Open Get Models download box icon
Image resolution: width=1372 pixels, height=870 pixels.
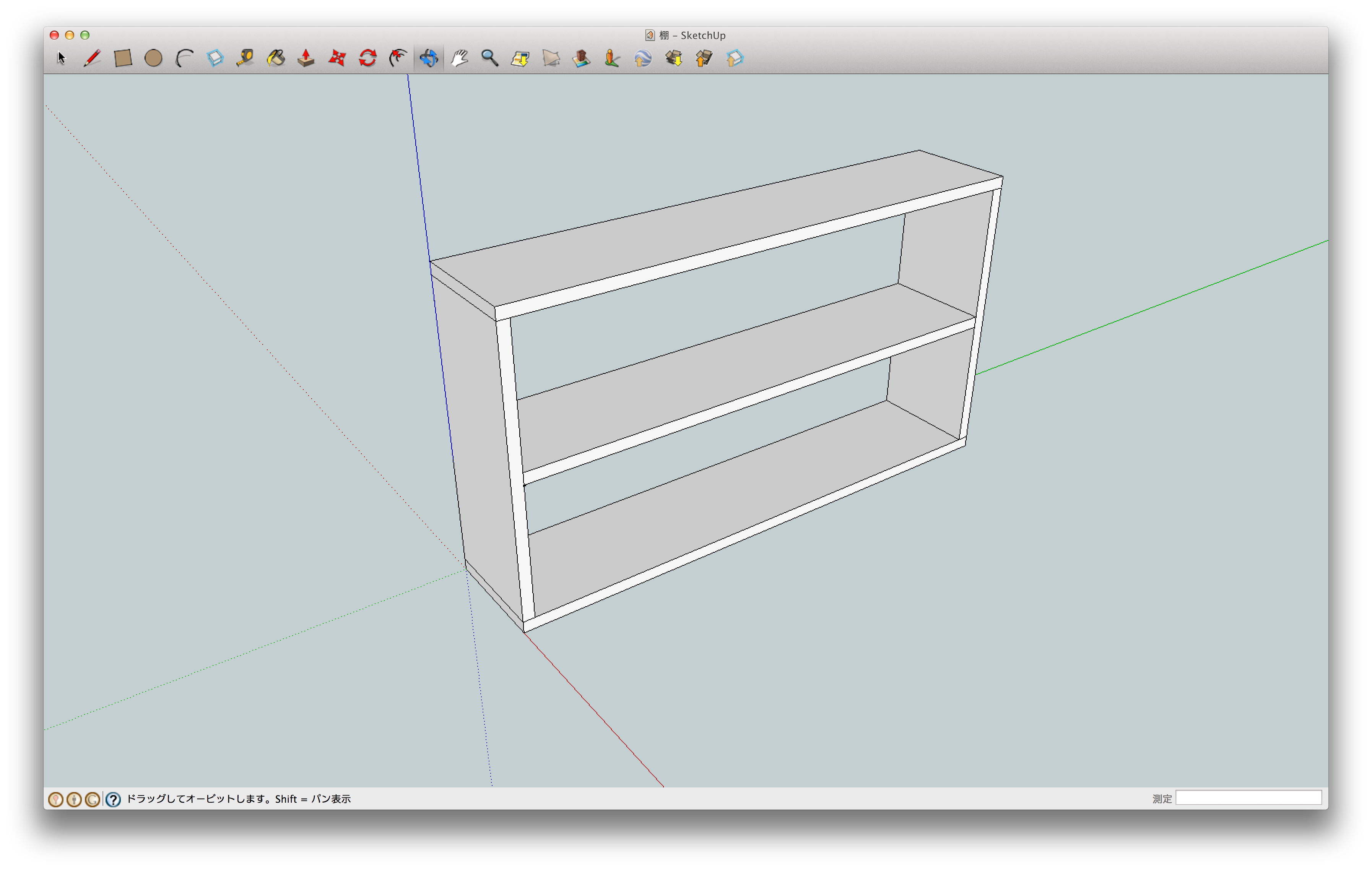[673, 58]
